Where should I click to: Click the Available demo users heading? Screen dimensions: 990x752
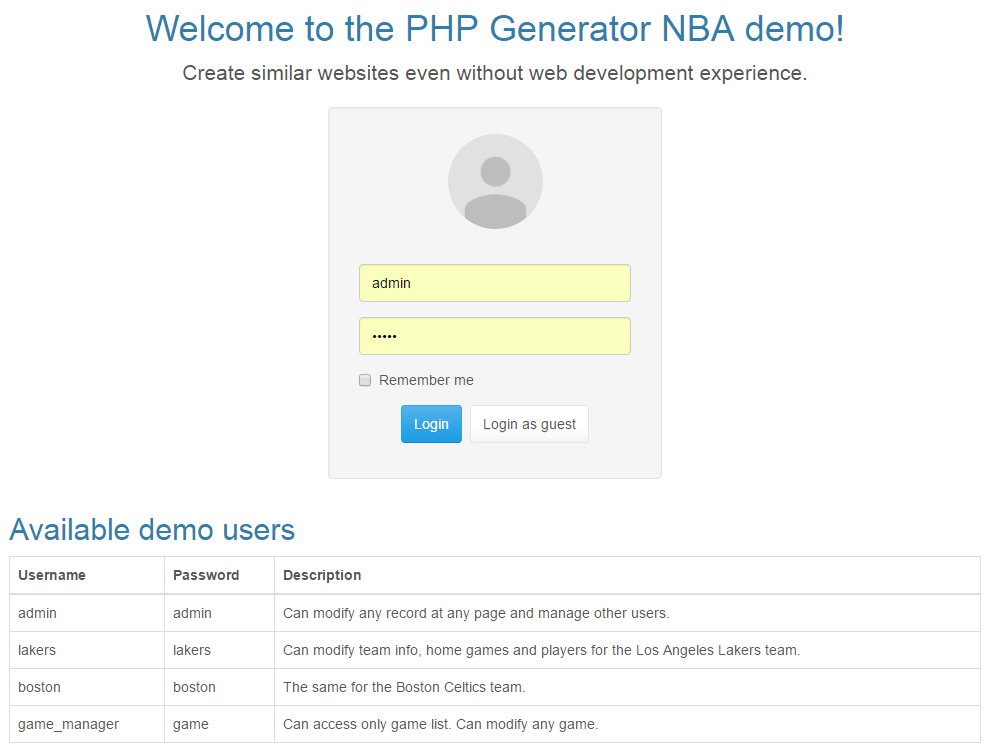[152, 529]
